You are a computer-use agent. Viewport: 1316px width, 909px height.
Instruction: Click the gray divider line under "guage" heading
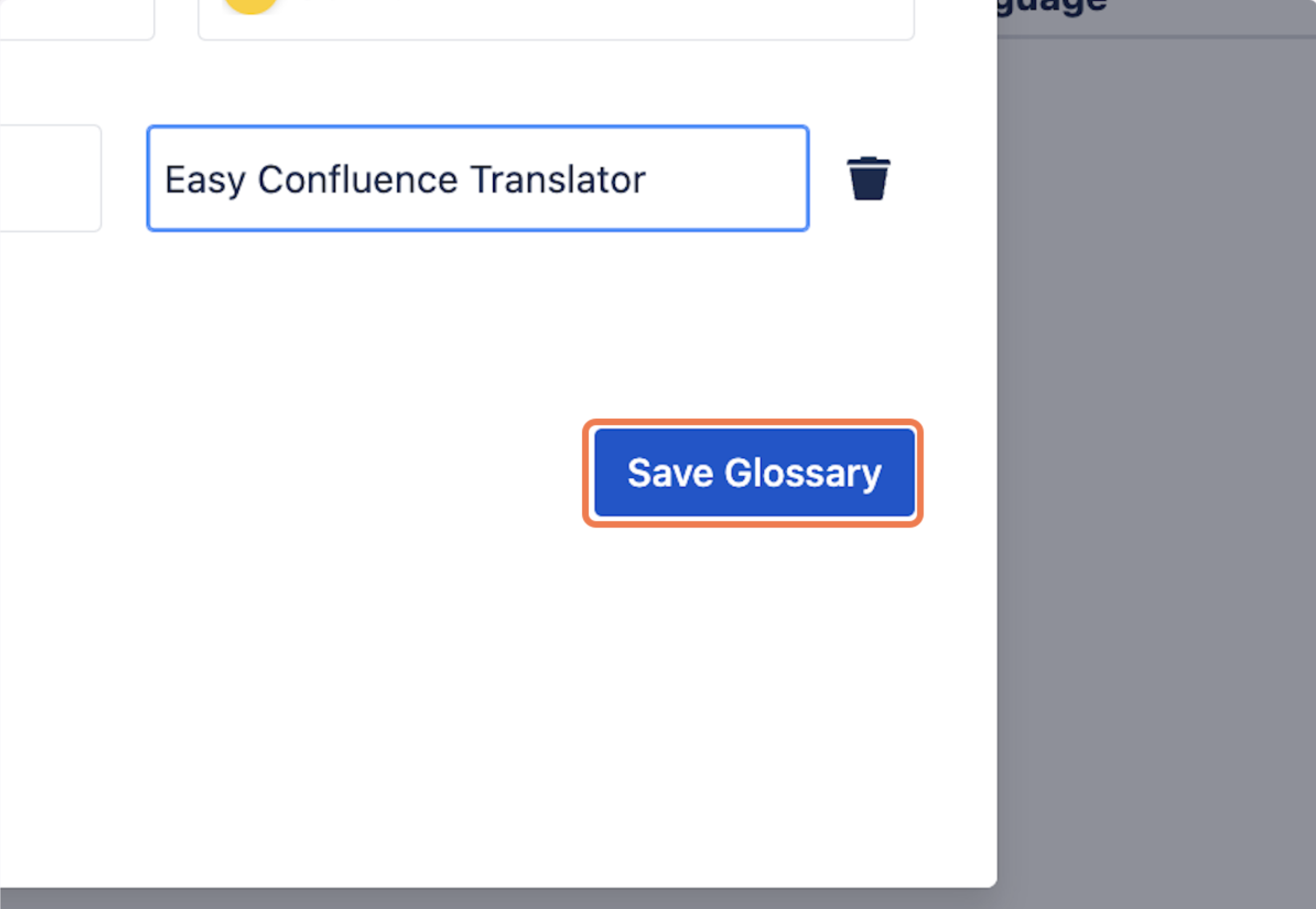[x=1156, y=37]
